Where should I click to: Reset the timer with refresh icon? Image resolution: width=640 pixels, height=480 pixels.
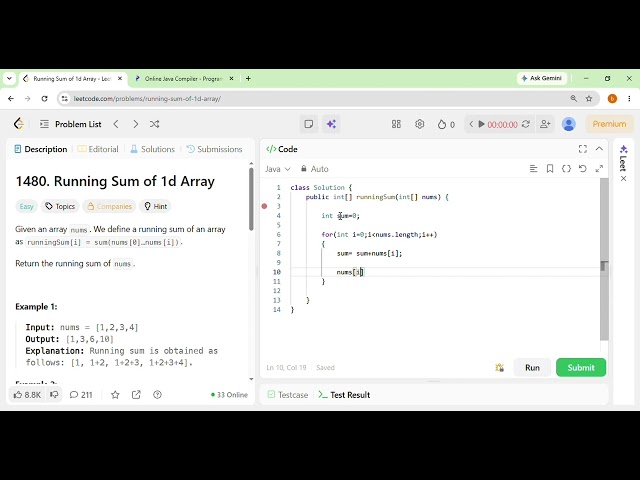click(526, 124)
